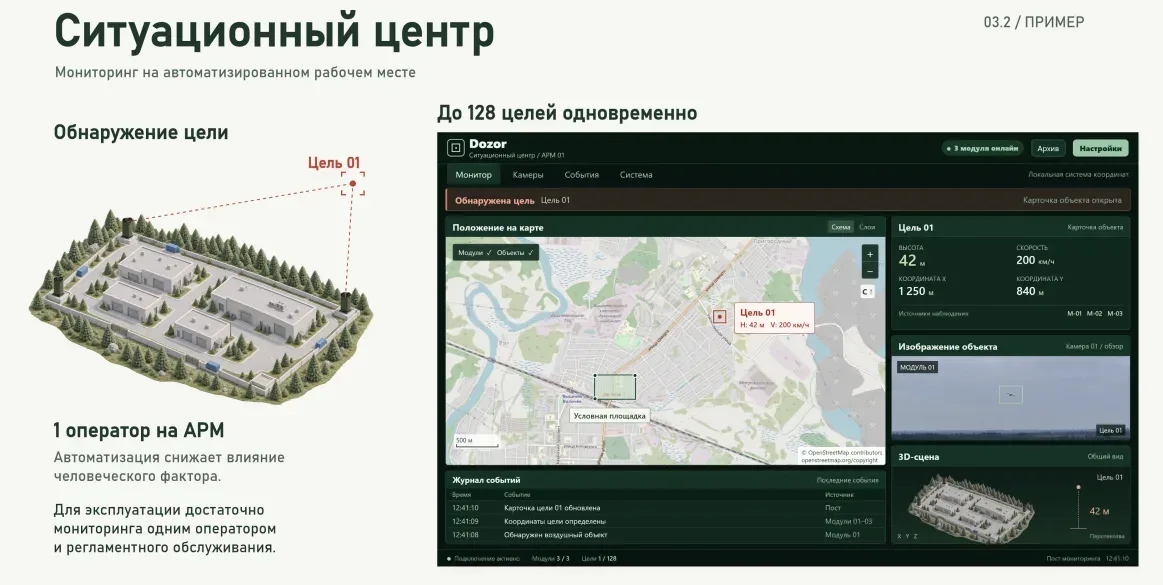Click the '500 м' map scale bar
Image resolution: width=1163 pixels, height=585 pixels.
(476, 442)
